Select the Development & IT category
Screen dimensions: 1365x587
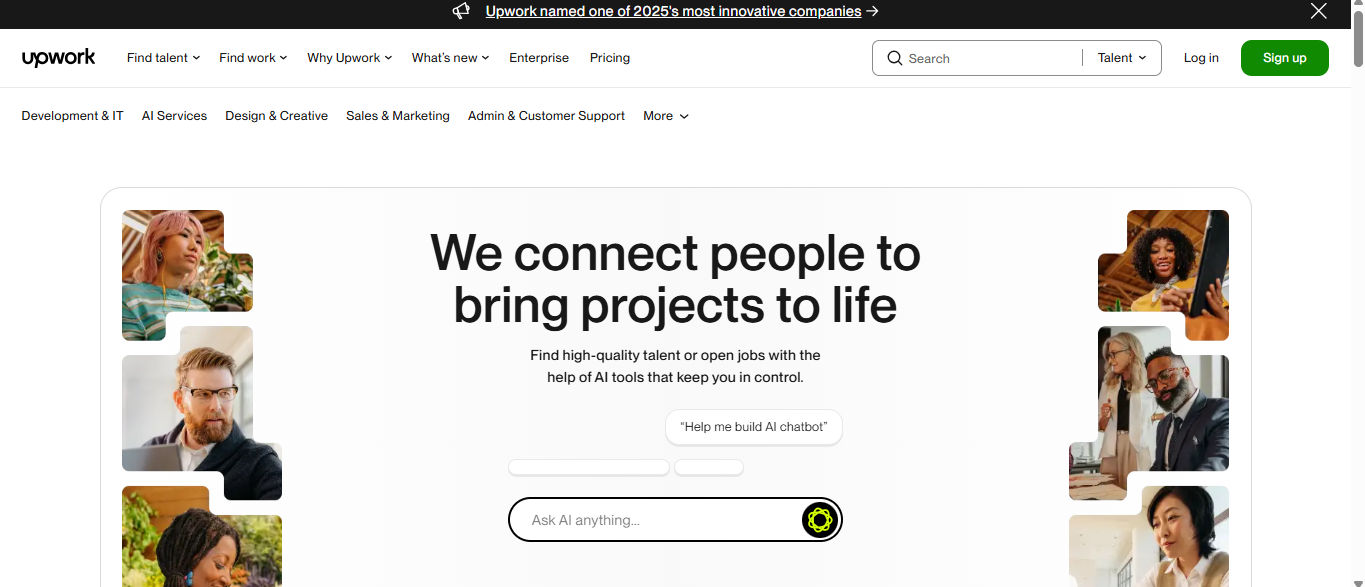73,116
